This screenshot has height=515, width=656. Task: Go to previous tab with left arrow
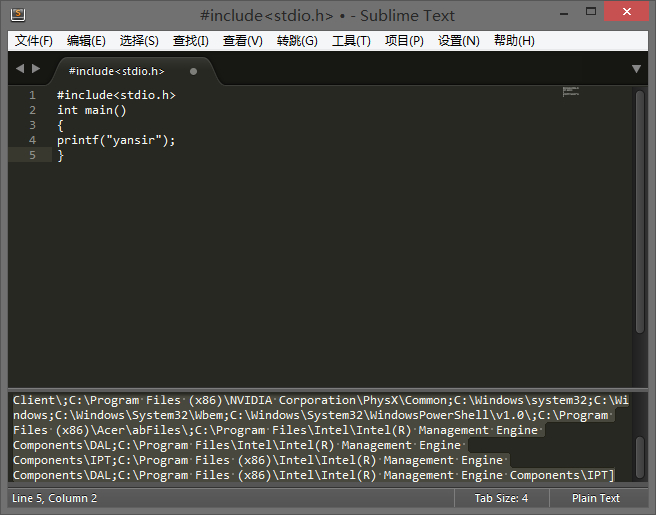click(20, 68)
